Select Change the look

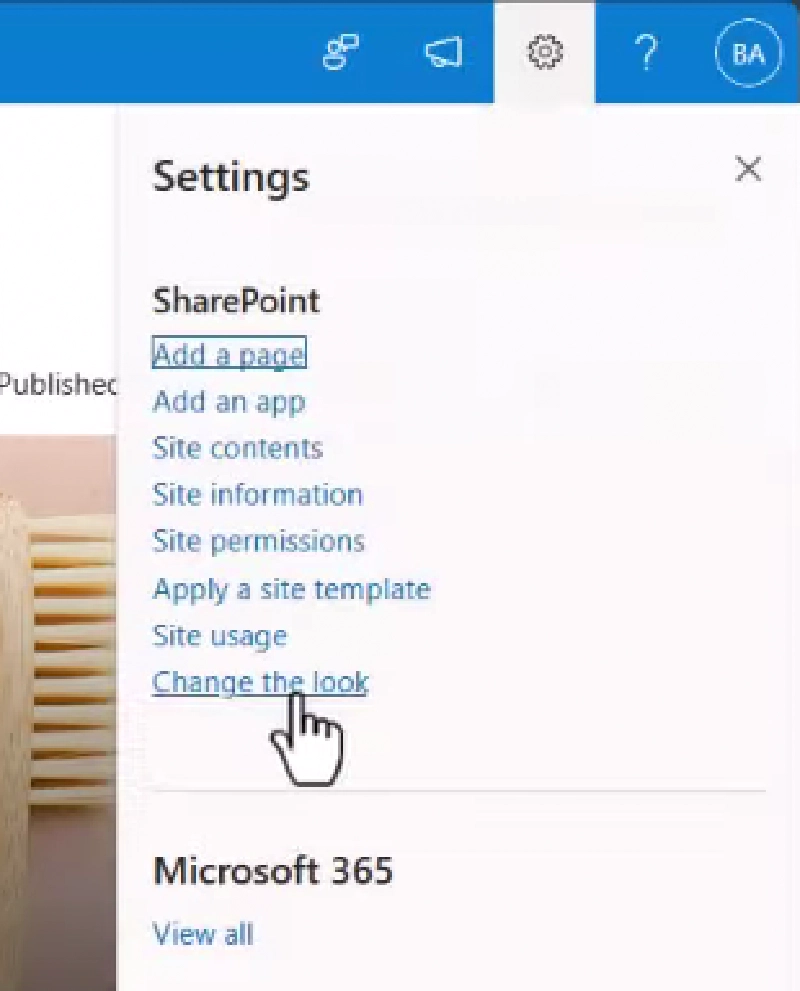point(260,681)
